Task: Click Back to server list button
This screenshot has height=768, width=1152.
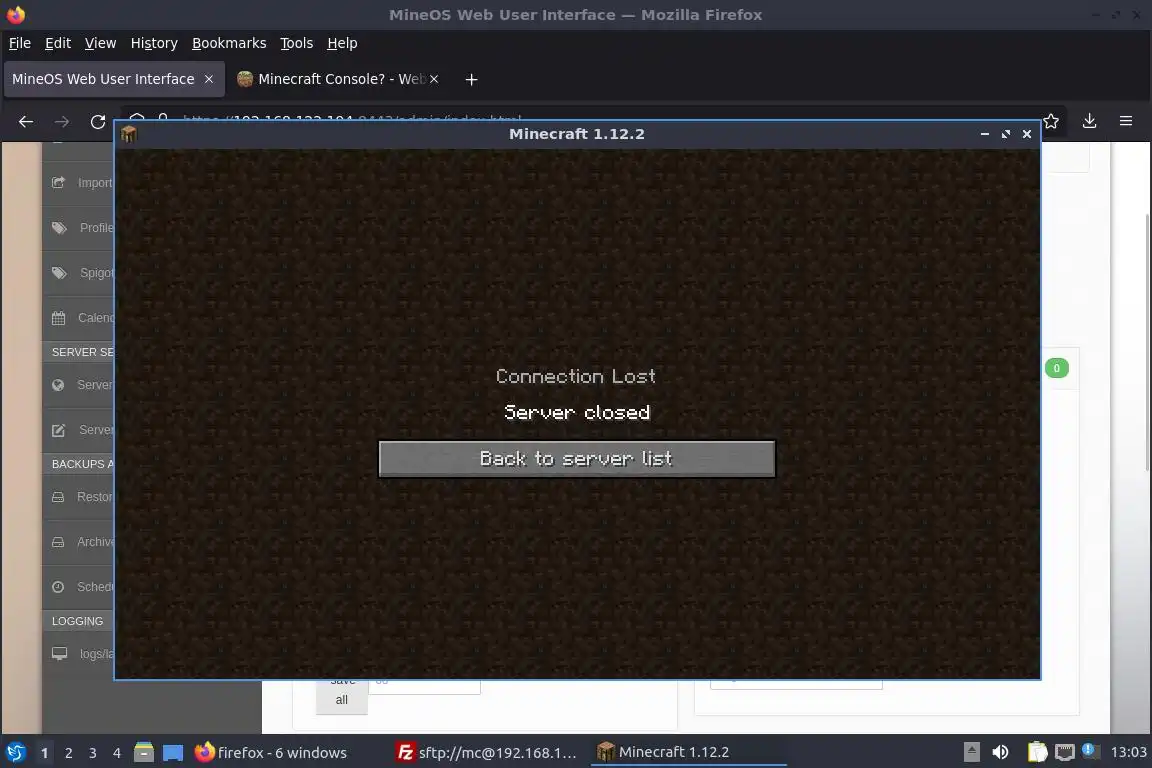Action: point(577,459)
